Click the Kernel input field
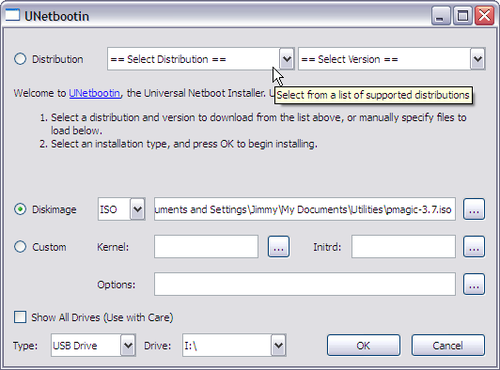Viewport: 500px width, 370px height. (206, 247)
